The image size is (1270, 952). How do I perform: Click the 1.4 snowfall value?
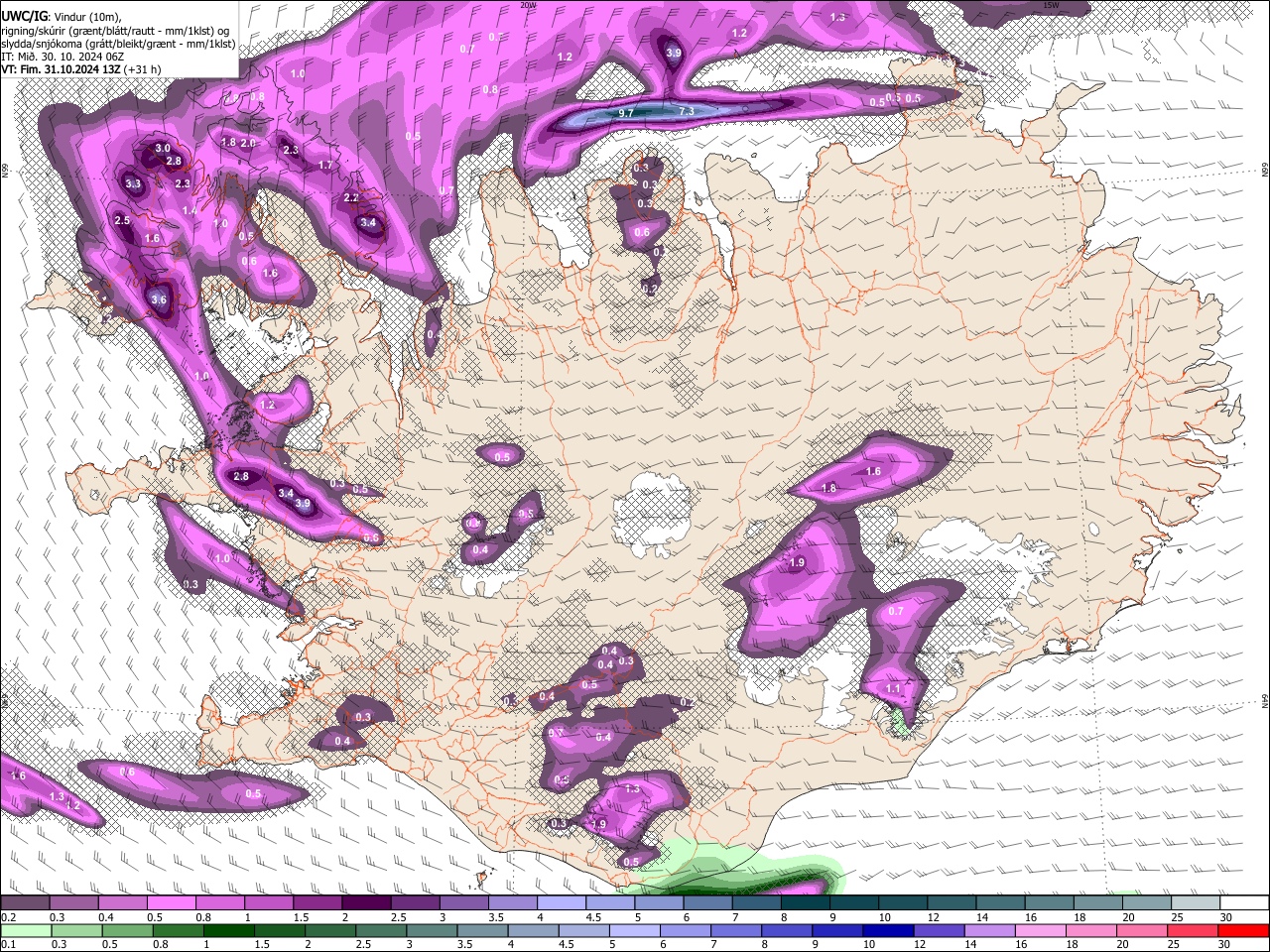tap(189, 211)
